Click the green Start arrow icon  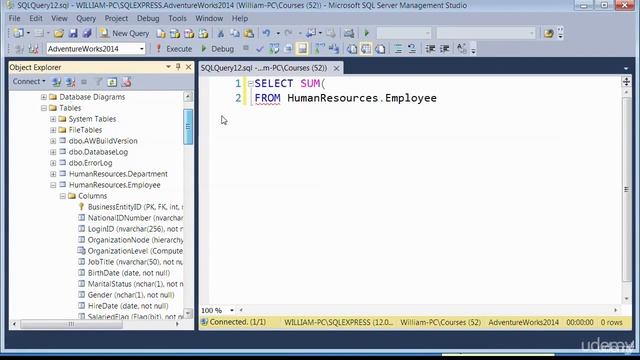click(x=367, y=33)
